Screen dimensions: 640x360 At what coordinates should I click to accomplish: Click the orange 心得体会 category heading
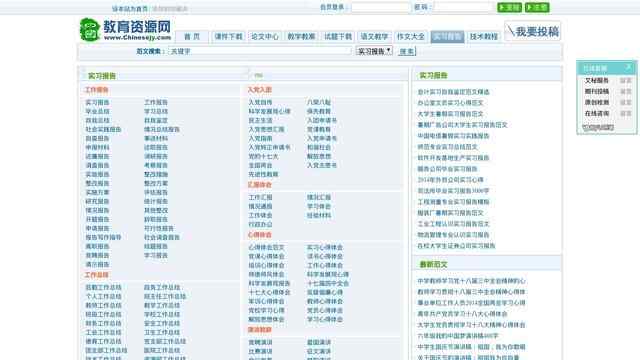coord(260,235)
